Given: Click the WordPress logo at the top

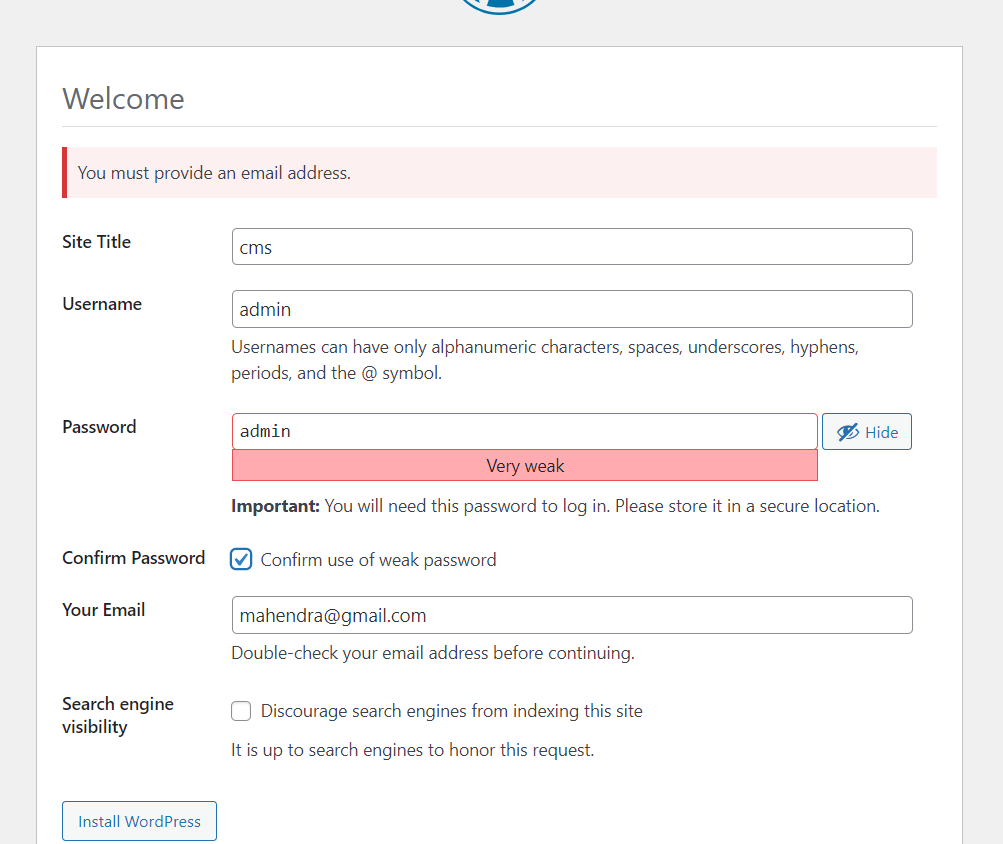Looking at the screenshot, I should point(500,5).
